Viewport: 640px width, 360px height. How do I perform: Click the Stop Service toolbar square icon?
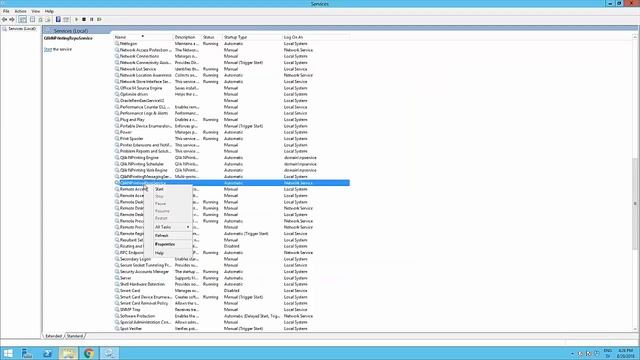(x=84, y=19)
